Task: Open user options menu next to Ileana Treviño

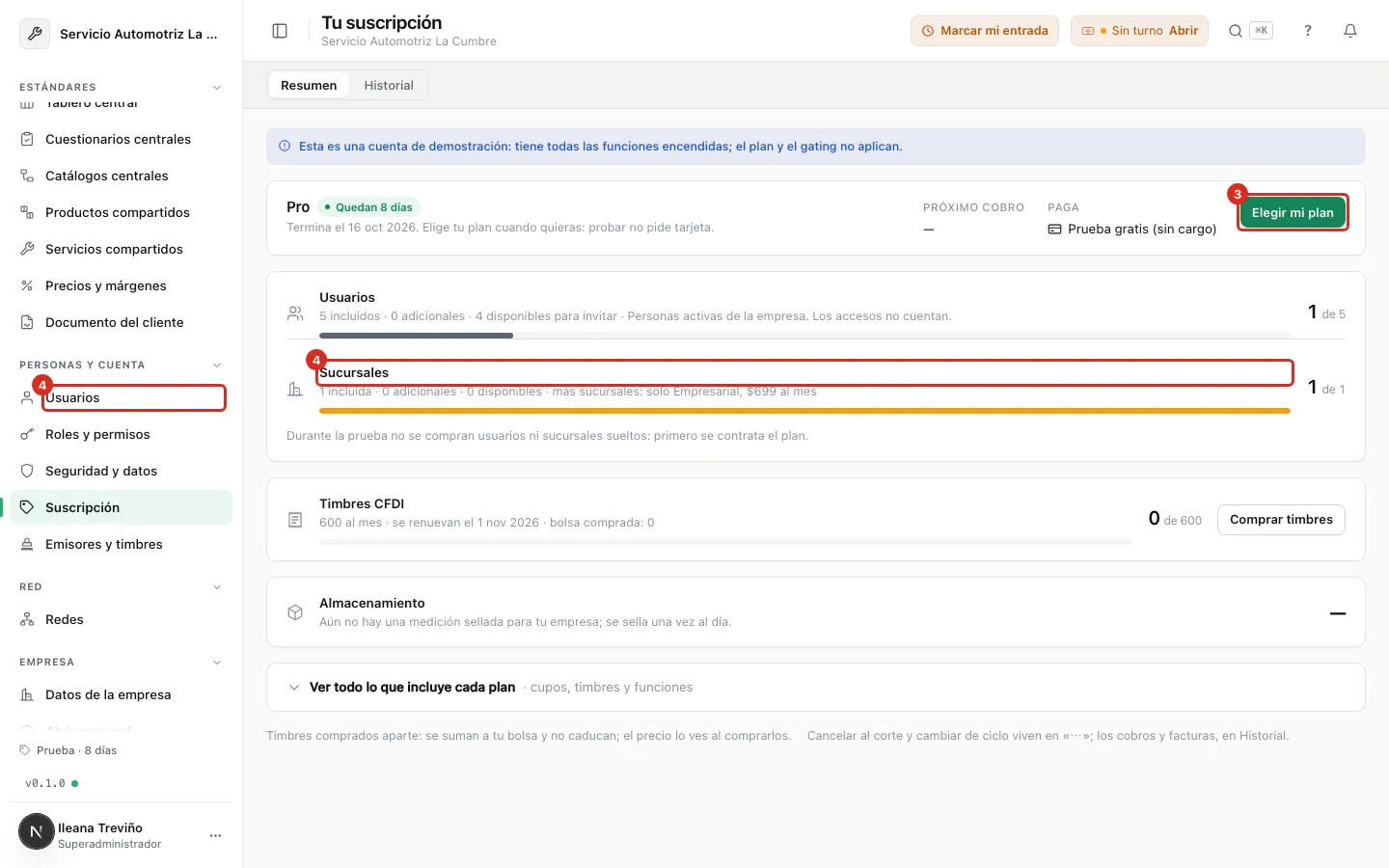Action: pos(215,835)
